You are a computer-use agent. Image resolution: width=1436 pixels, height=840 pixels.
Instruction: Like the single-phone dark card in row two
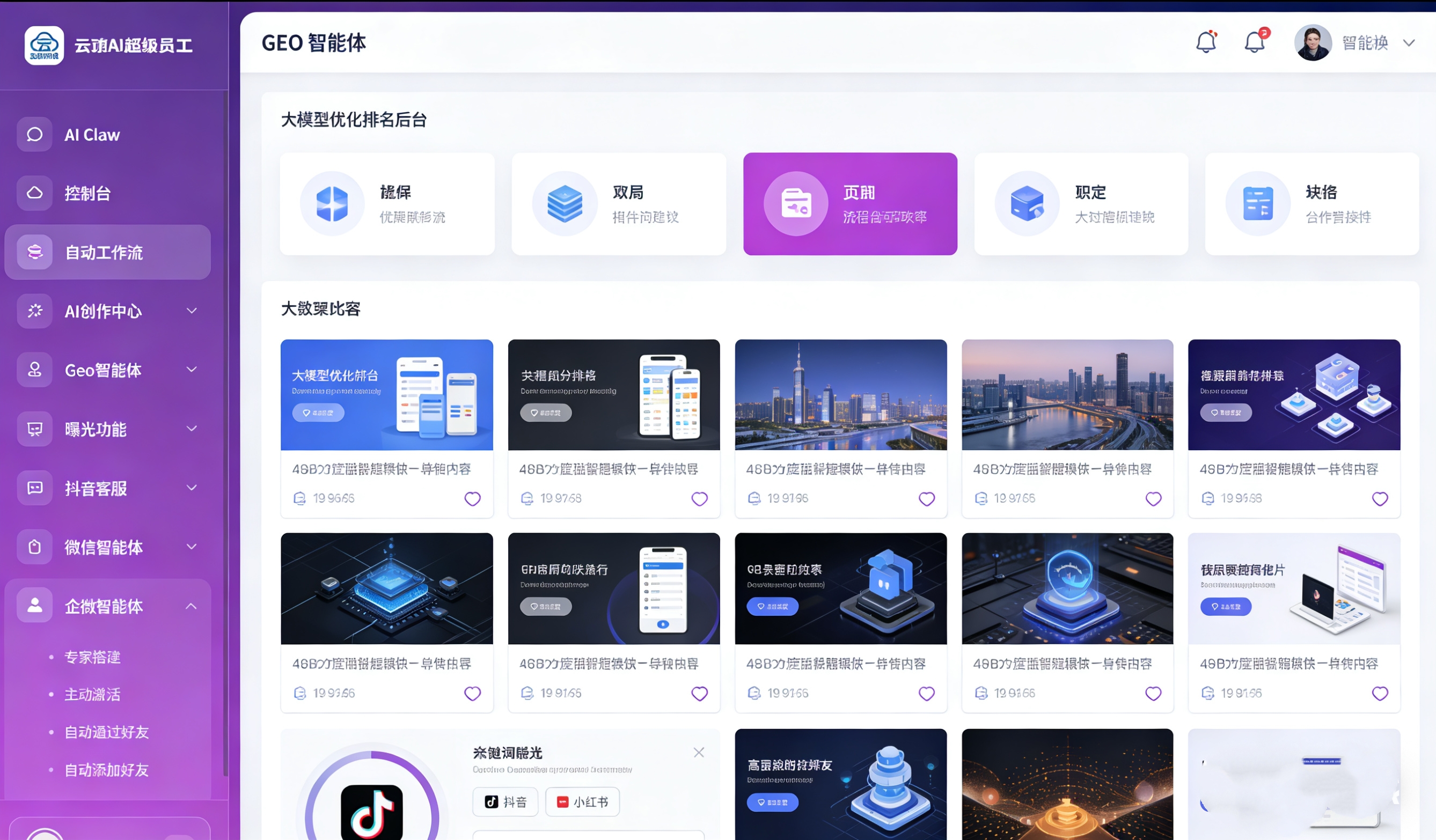(x=700, y=694)
